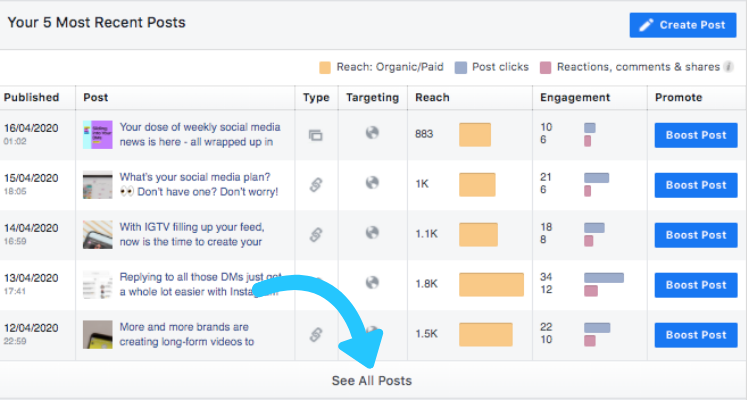Click the link type icon for 14/04/2020 post
747x400 pixels.
pyautogui.click(x=315, y=234)
